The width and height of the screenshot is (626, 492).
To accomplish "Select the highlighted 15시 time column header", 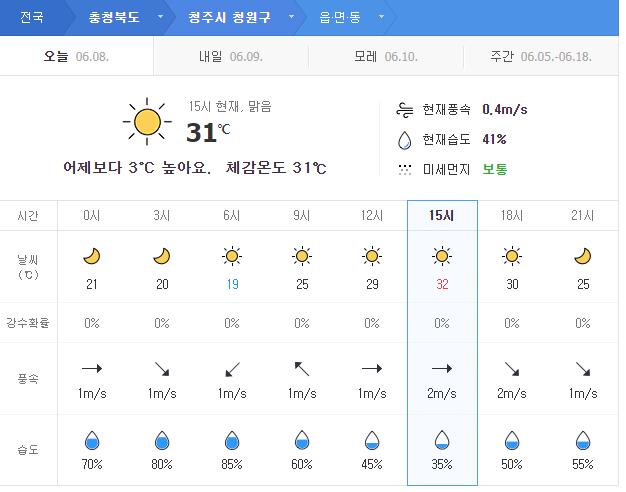I will 442,215.
